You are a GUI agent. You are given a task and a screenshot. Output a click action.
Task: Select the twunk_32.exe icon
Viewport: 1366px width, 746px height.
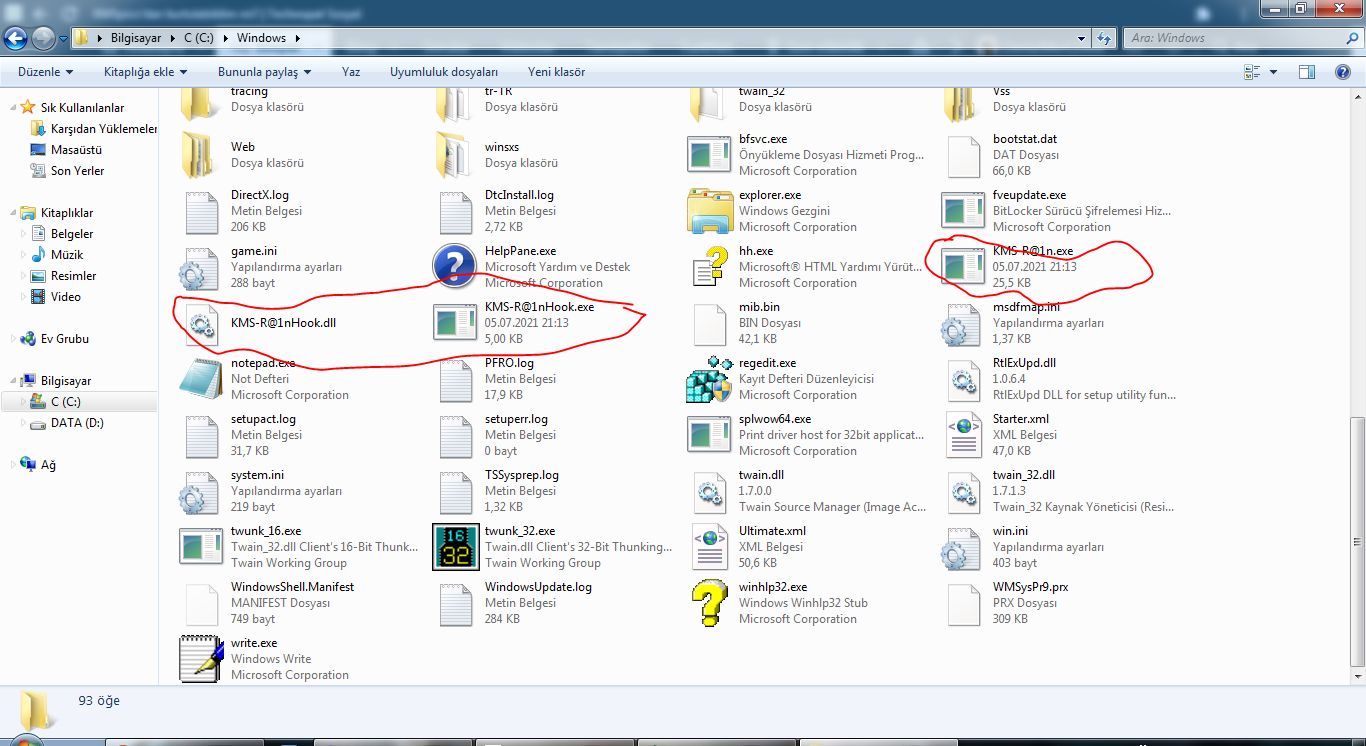pyautogui.click(x=455, y=547)
